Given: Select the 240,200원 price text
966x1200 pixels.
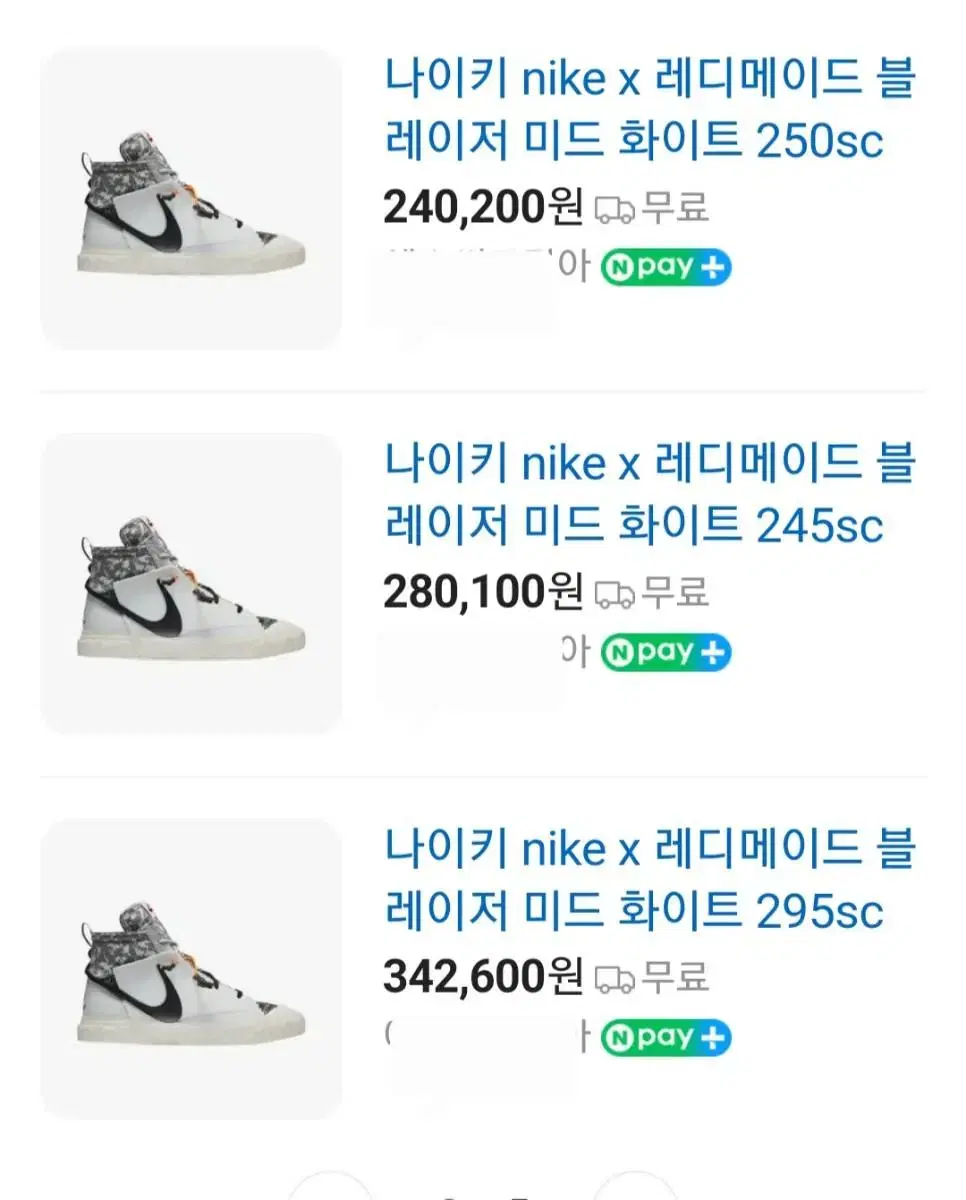Looking at the screenshot, I should click(x=483, y=207).
